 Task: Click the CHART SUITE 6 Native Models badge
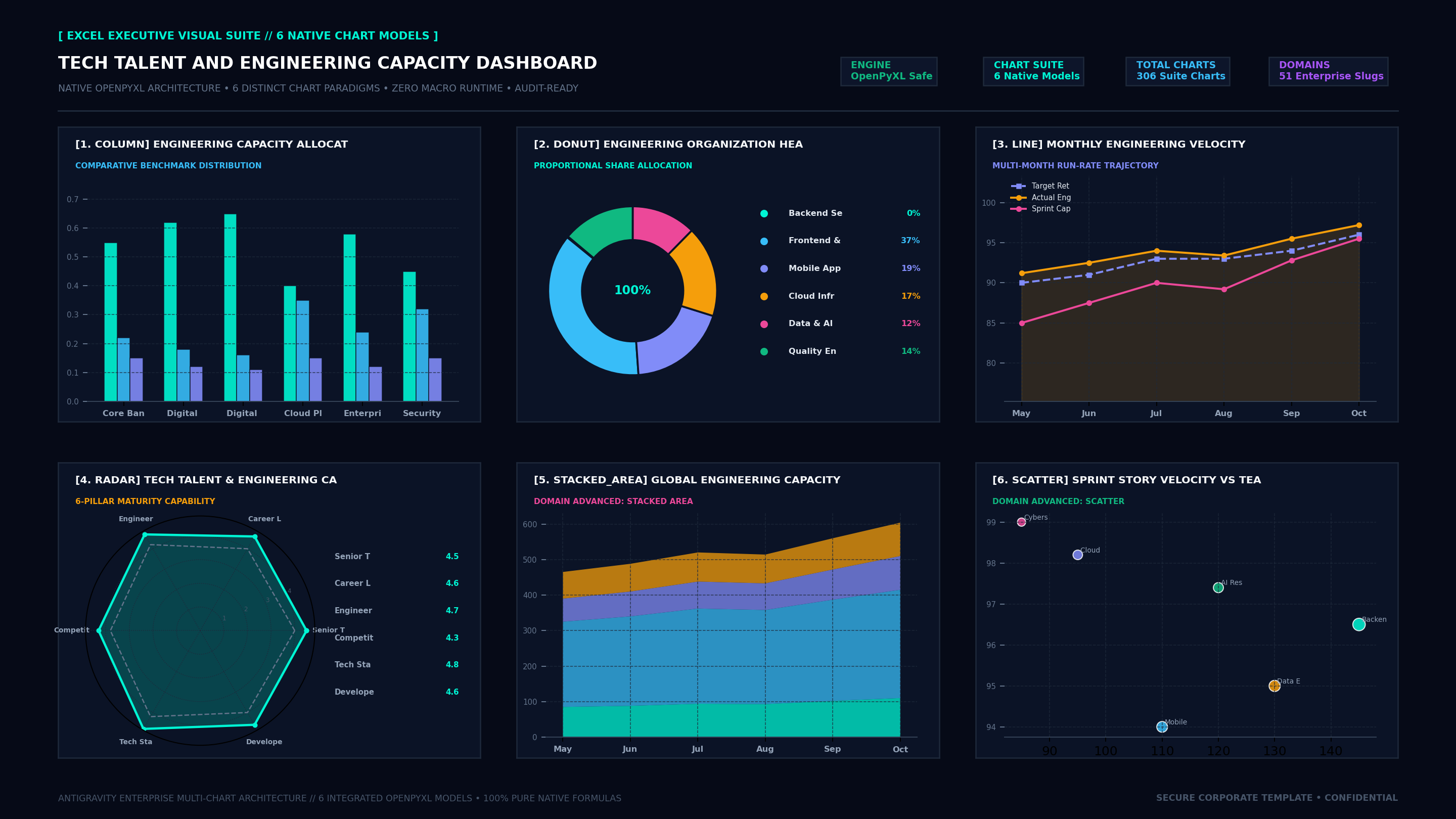1033,71
